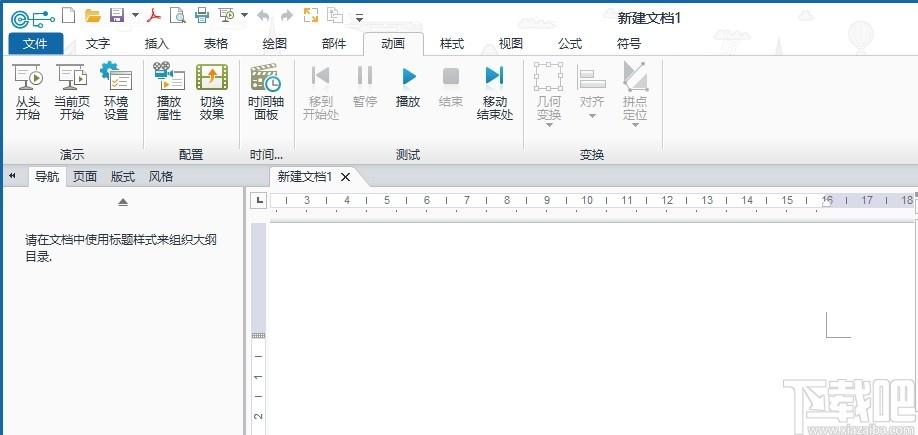Open the 几何变换 dropdown
918x435 pixels.
click(549, 95)
